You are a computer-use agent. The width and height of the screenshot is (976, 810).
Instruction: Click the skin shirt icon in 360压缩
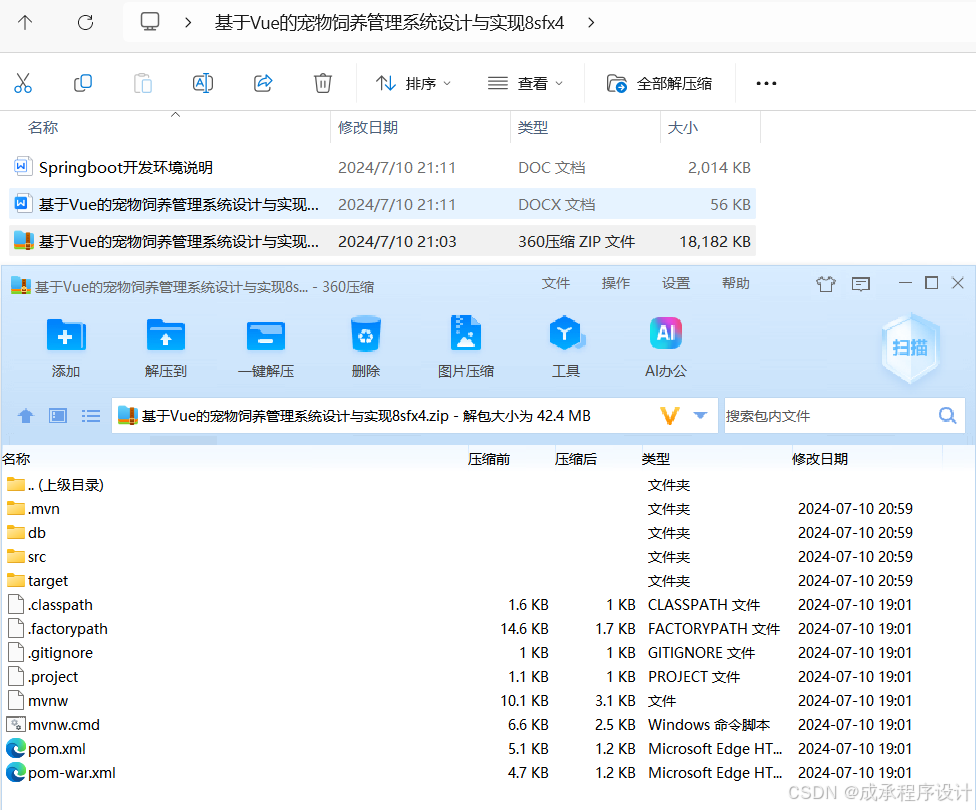coord(826,284)
